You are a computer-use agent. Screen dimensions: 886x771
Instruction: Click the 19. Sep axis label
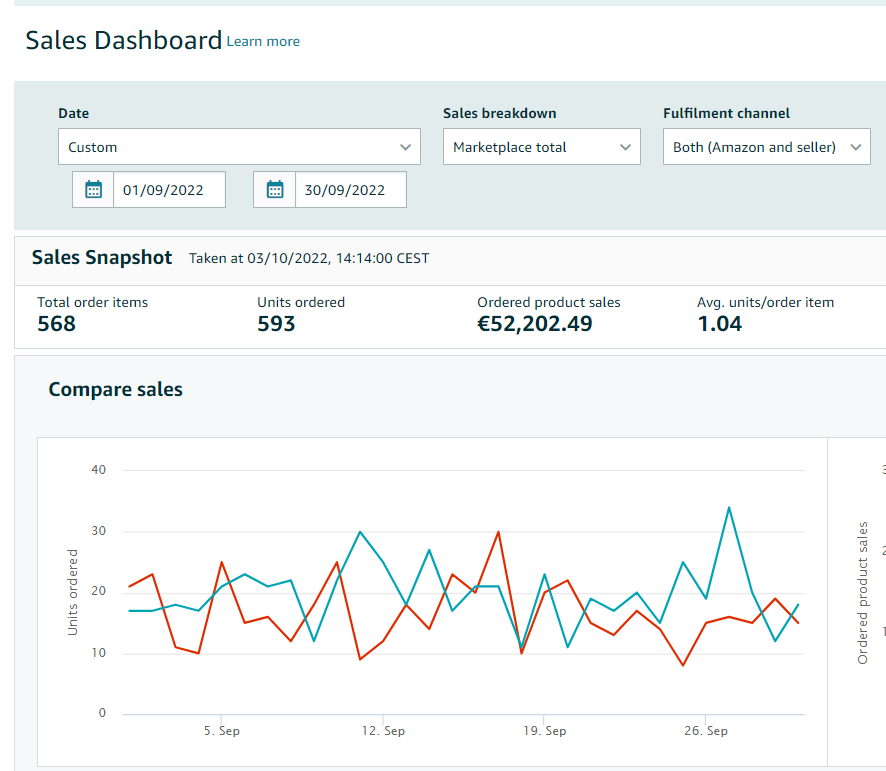[x=543, y=731]
